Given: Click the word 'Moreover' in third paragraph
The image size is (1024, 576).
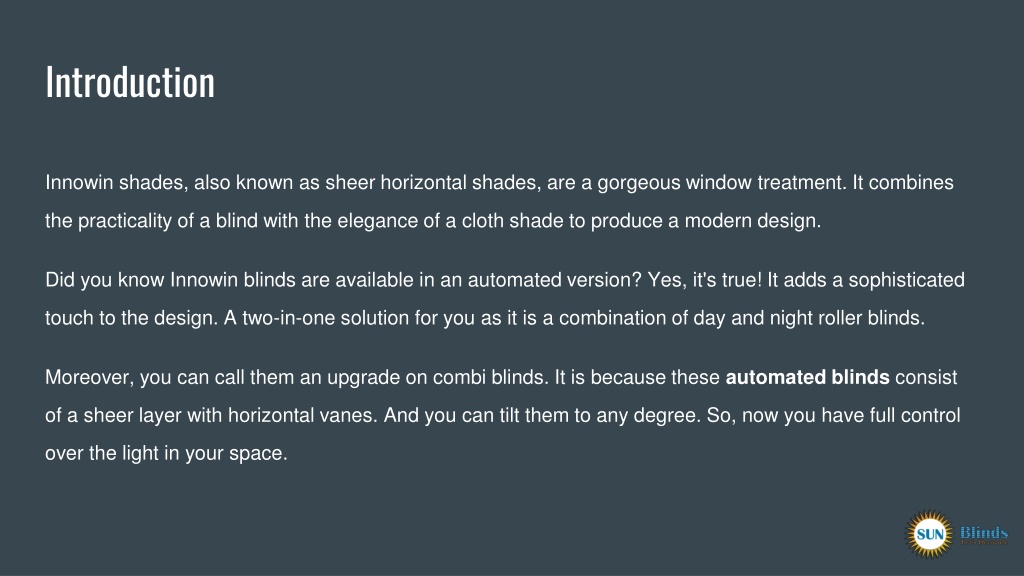Looking at the screenshot, I should tap(87, 377).
